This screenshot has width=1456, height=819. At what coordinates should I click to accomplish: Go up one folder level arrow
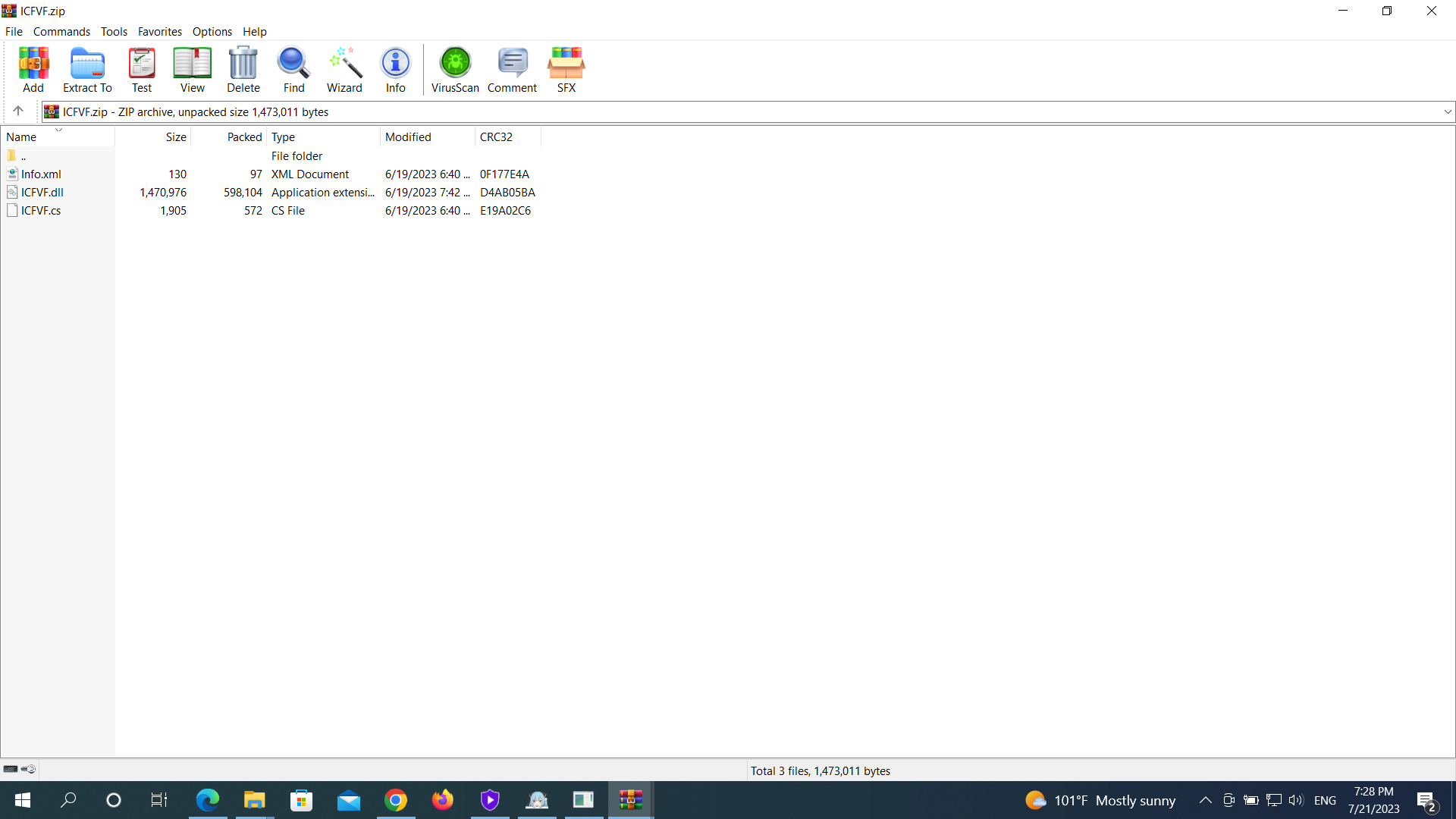[18, 111]
